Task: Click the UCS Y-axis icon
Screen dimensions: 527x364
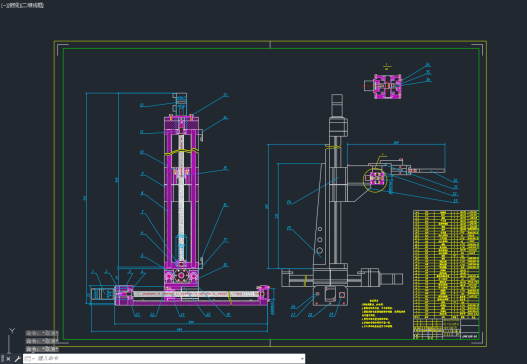Action: tap(12, 330)
